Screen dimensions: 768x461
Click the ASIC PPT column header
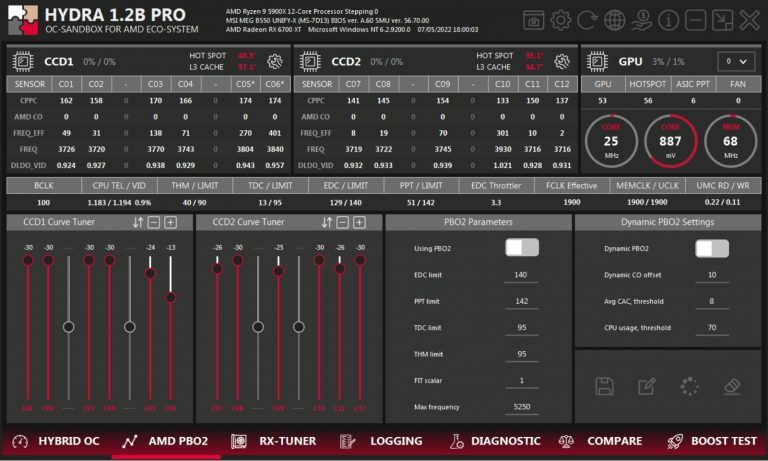[693, 84]
